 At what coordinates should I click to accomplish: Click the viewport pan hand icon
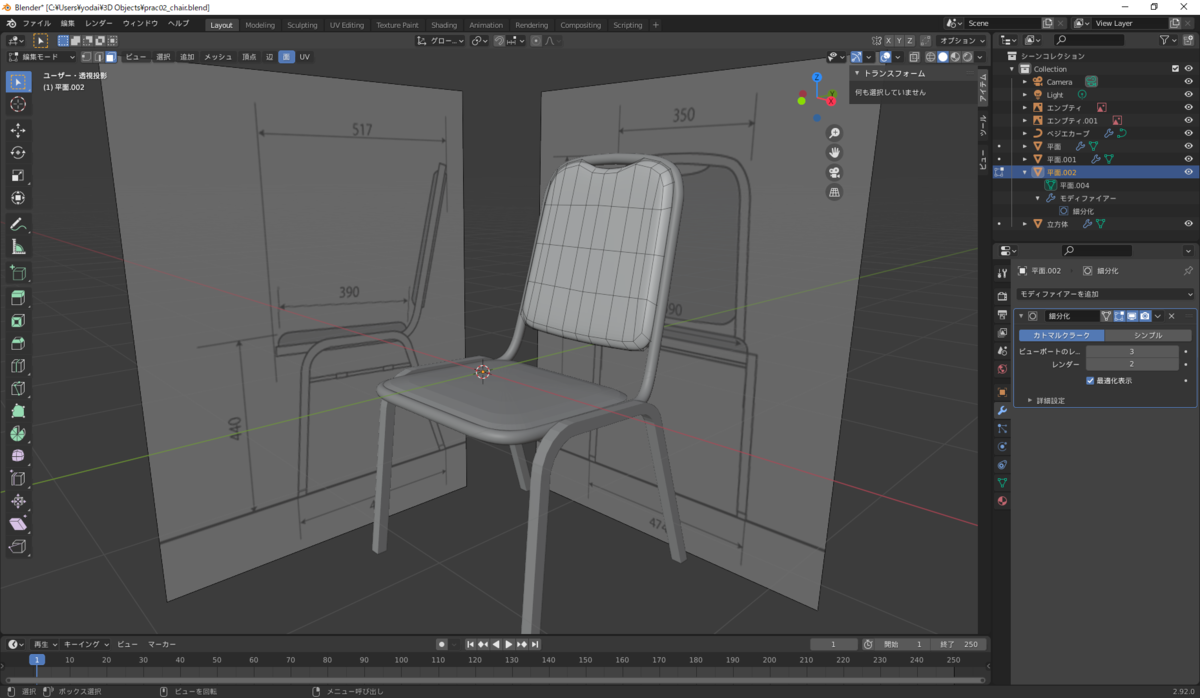(834, 152)
